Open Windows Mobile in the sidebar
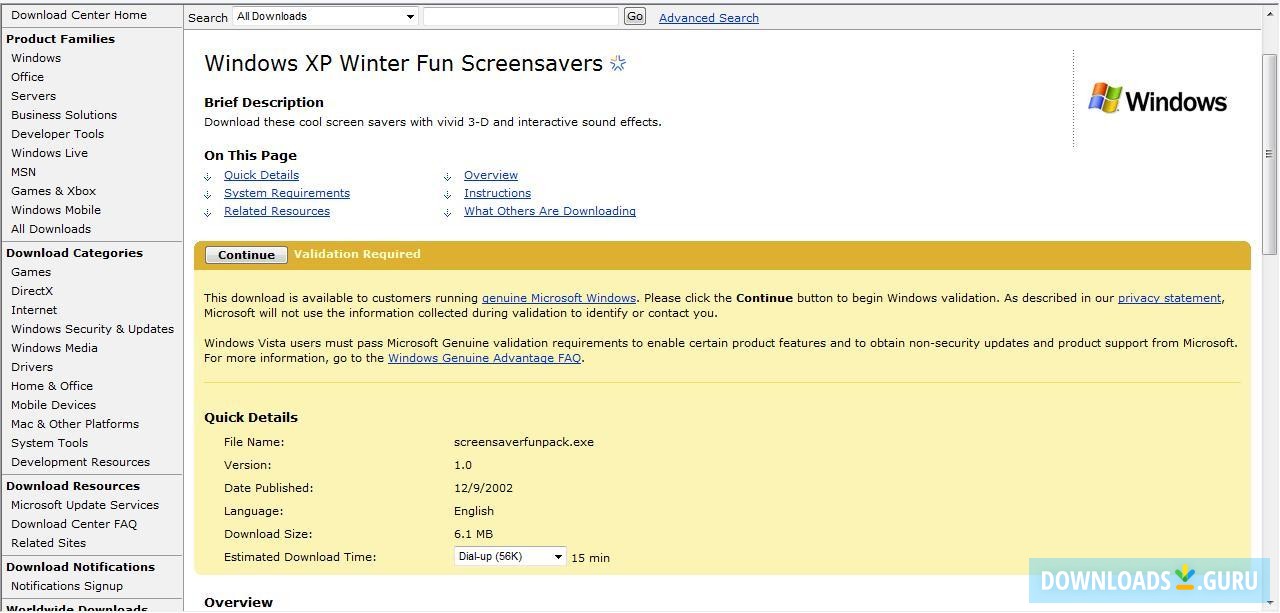Image resolution: width=1280 pixels, height=613 pixels. (x=56, y=210)
